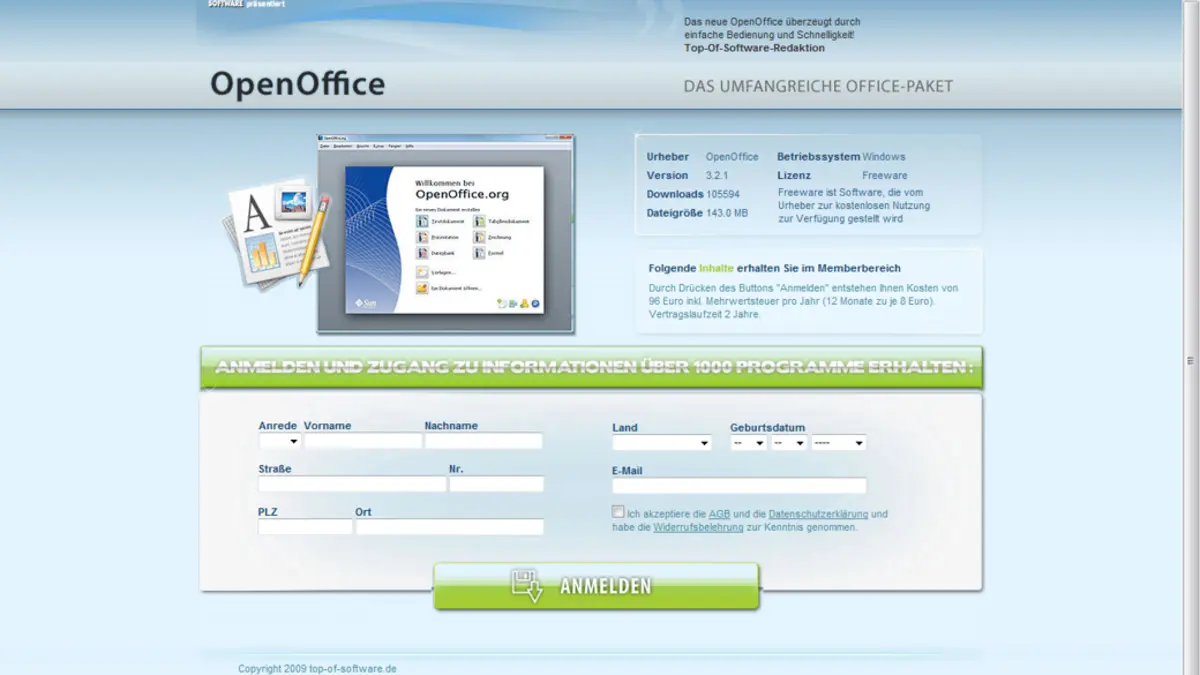Viewport: 1200px width, 675px height.
Task: Focus the Nachname input field
Action: point(484,441)
